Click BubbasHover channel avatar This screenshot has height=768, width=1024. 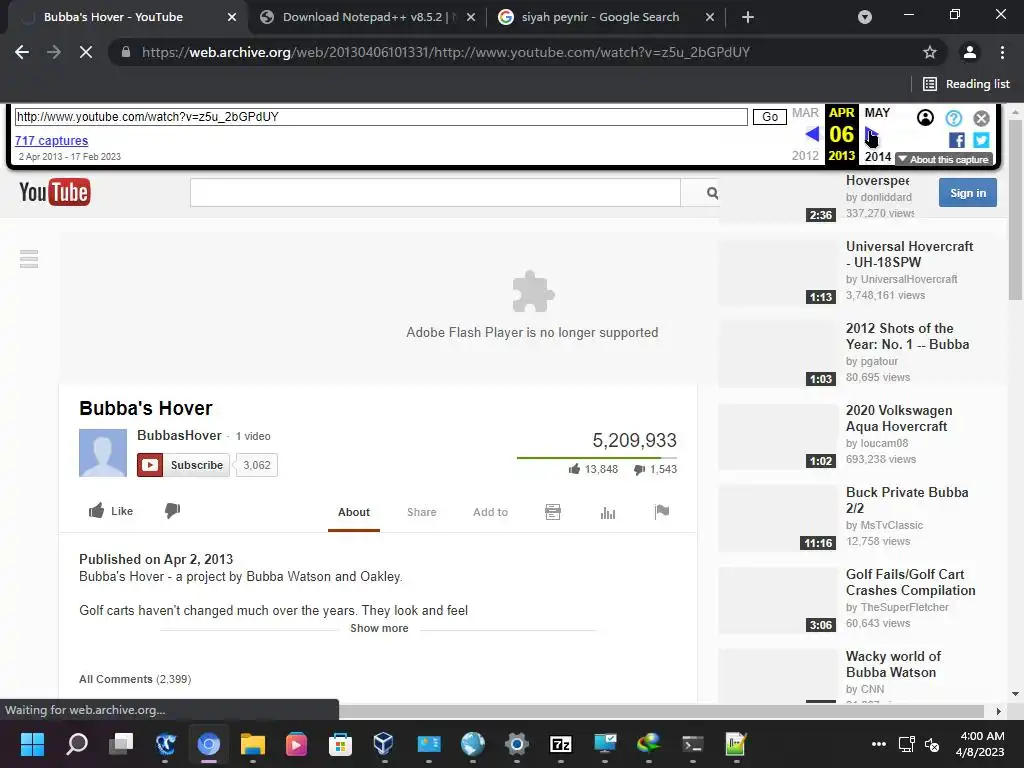pos(103,453)
